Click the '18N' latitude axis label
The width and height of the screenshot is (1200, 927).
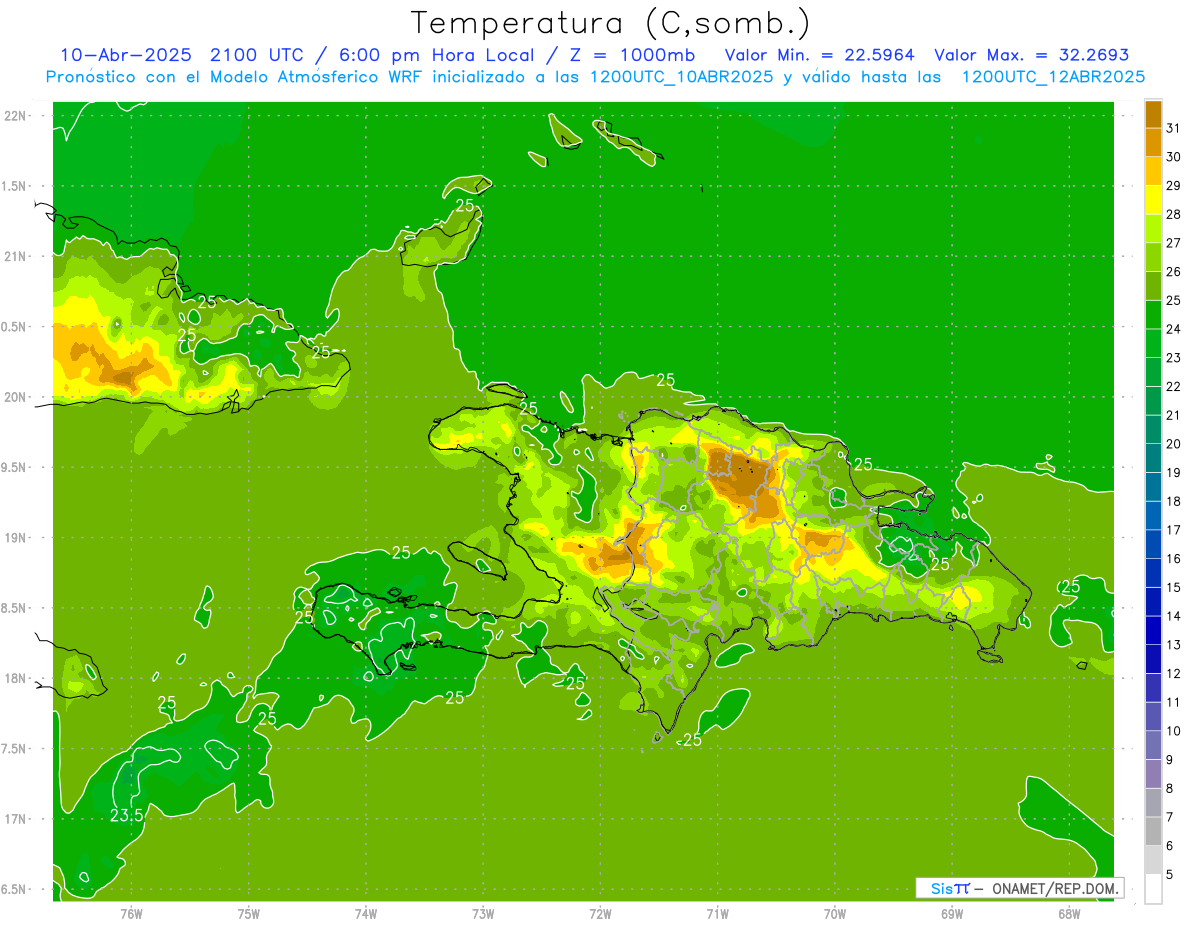(16, 678)
